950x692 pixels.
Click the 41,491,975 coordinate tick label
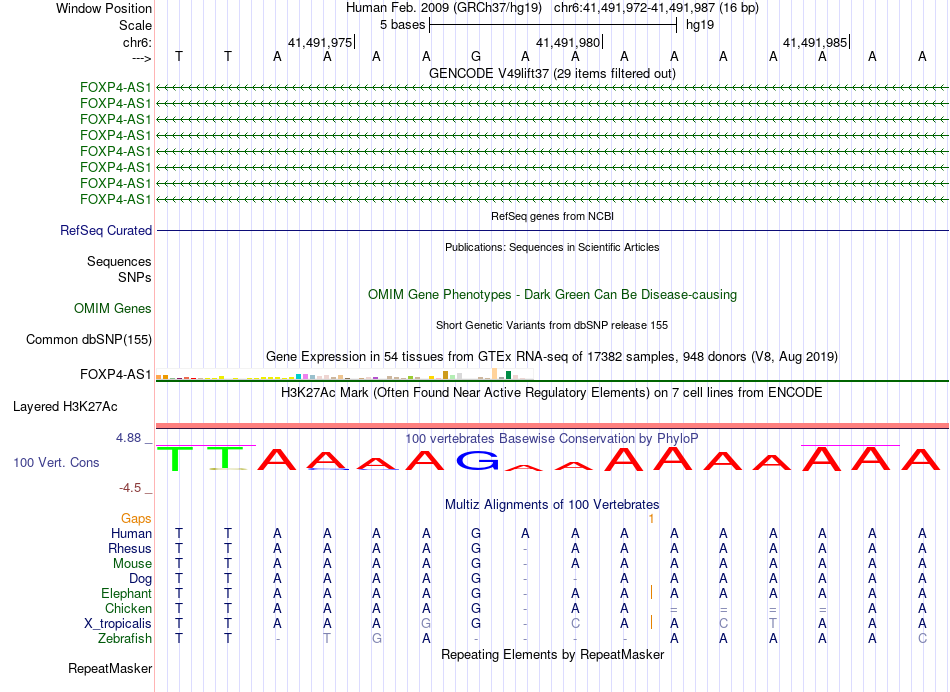pos(320,42)
